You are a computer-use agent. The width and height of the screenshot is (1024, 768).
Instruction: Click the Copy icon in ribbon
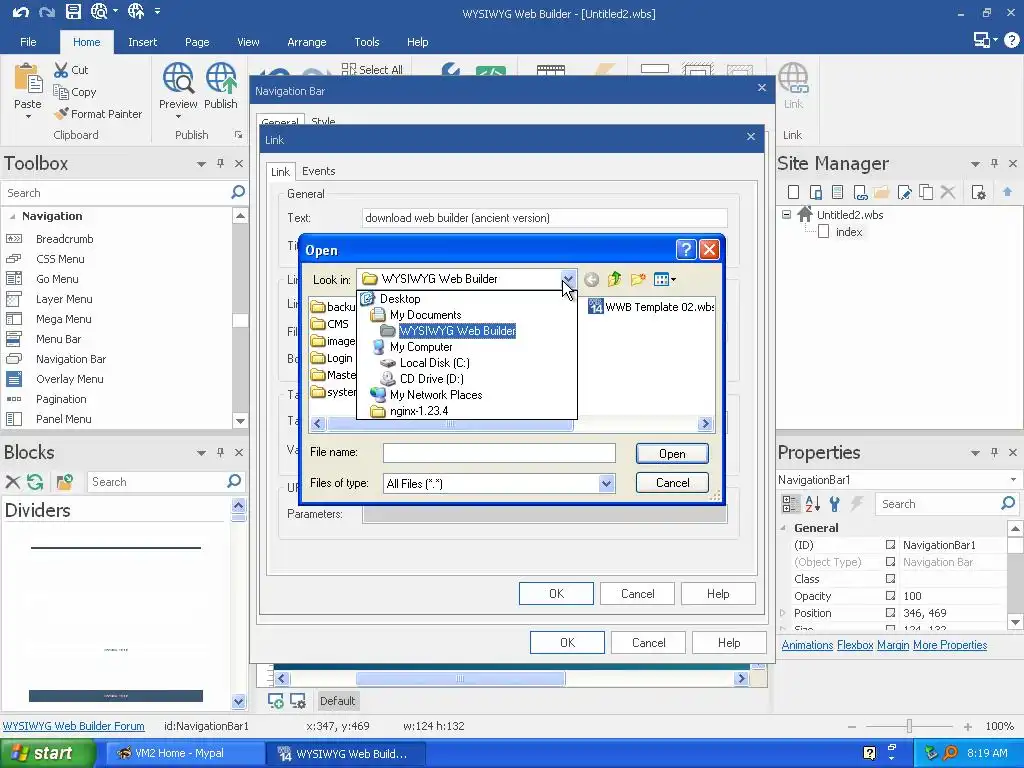point(61,92)
